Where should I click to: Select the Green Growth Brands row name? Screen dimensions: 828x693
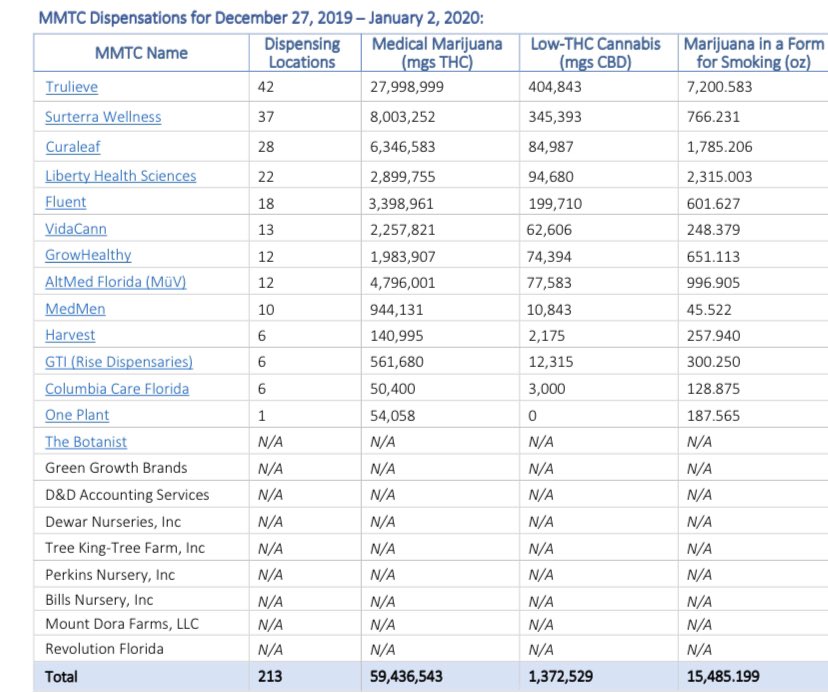(116, 468)
